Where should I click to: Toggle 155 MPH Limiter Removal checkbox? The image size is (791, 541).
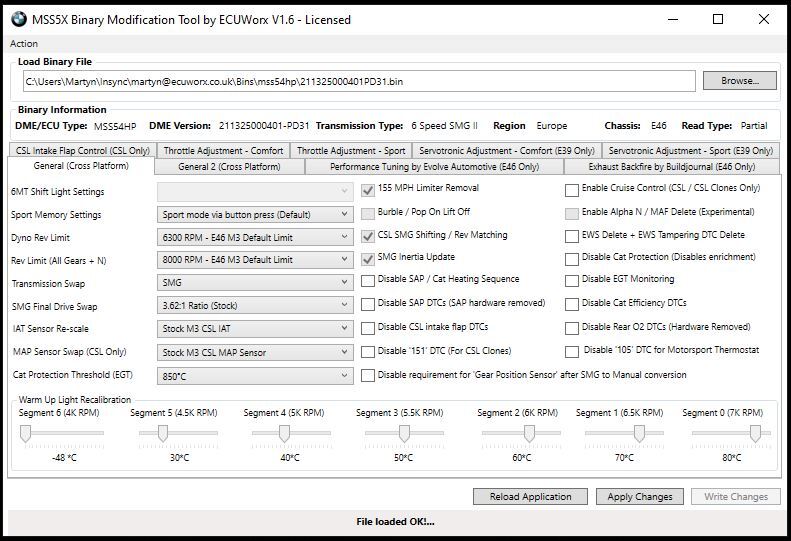click(368, 190)
